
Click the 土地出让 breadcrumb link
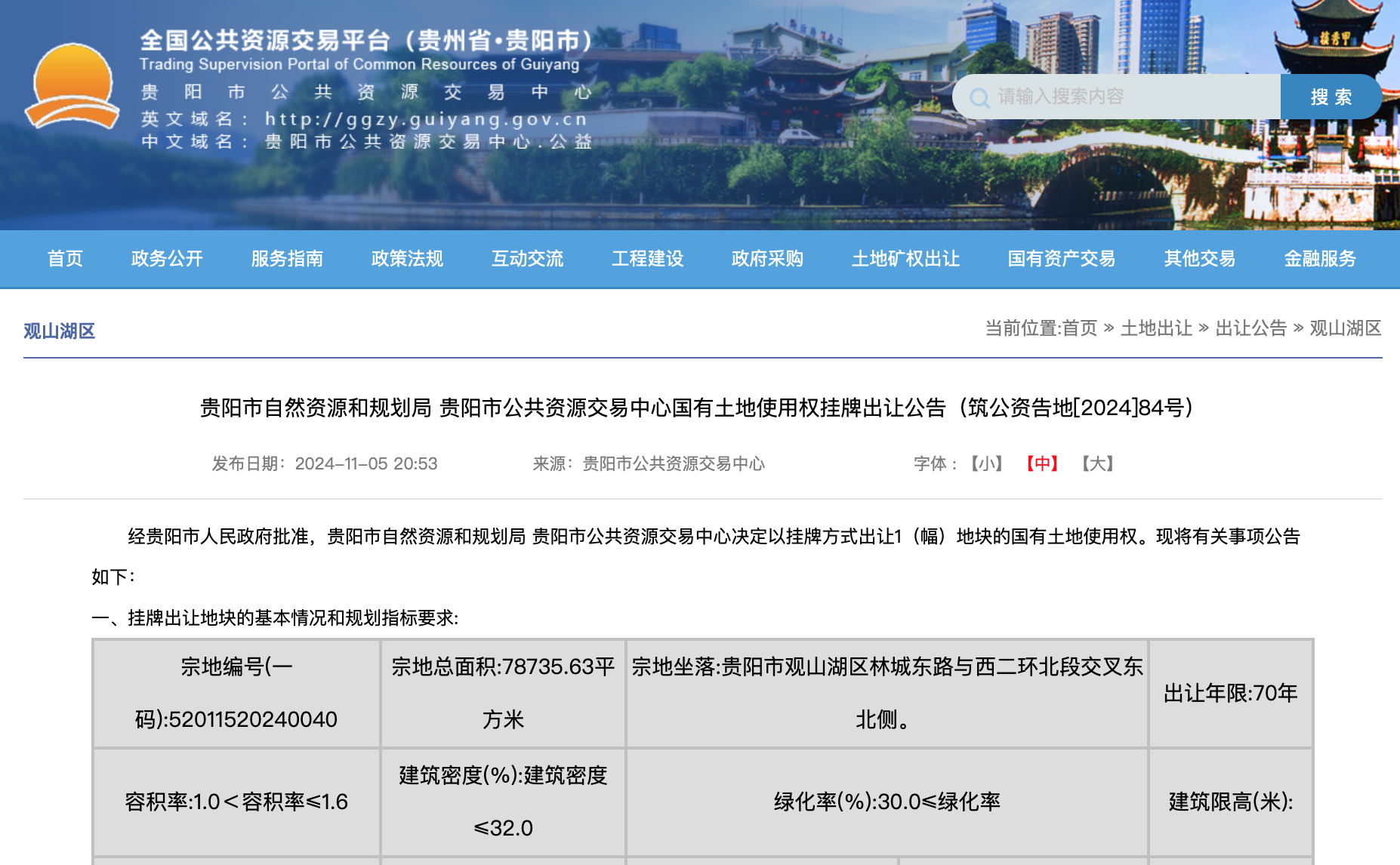coord(1156,328)
